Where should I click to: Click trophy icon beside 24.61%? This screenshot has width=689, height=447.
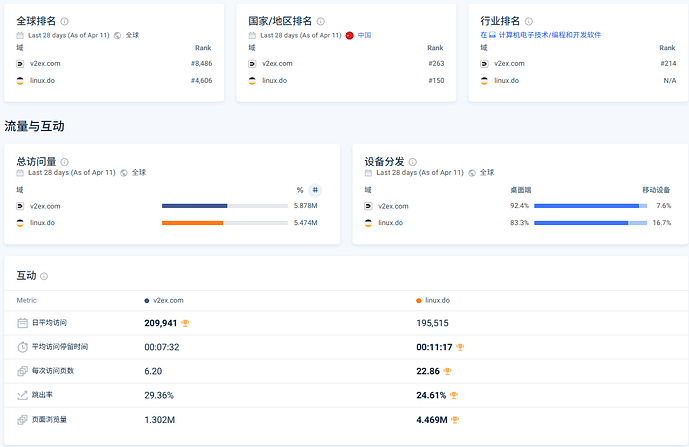[x=454, y=396]
